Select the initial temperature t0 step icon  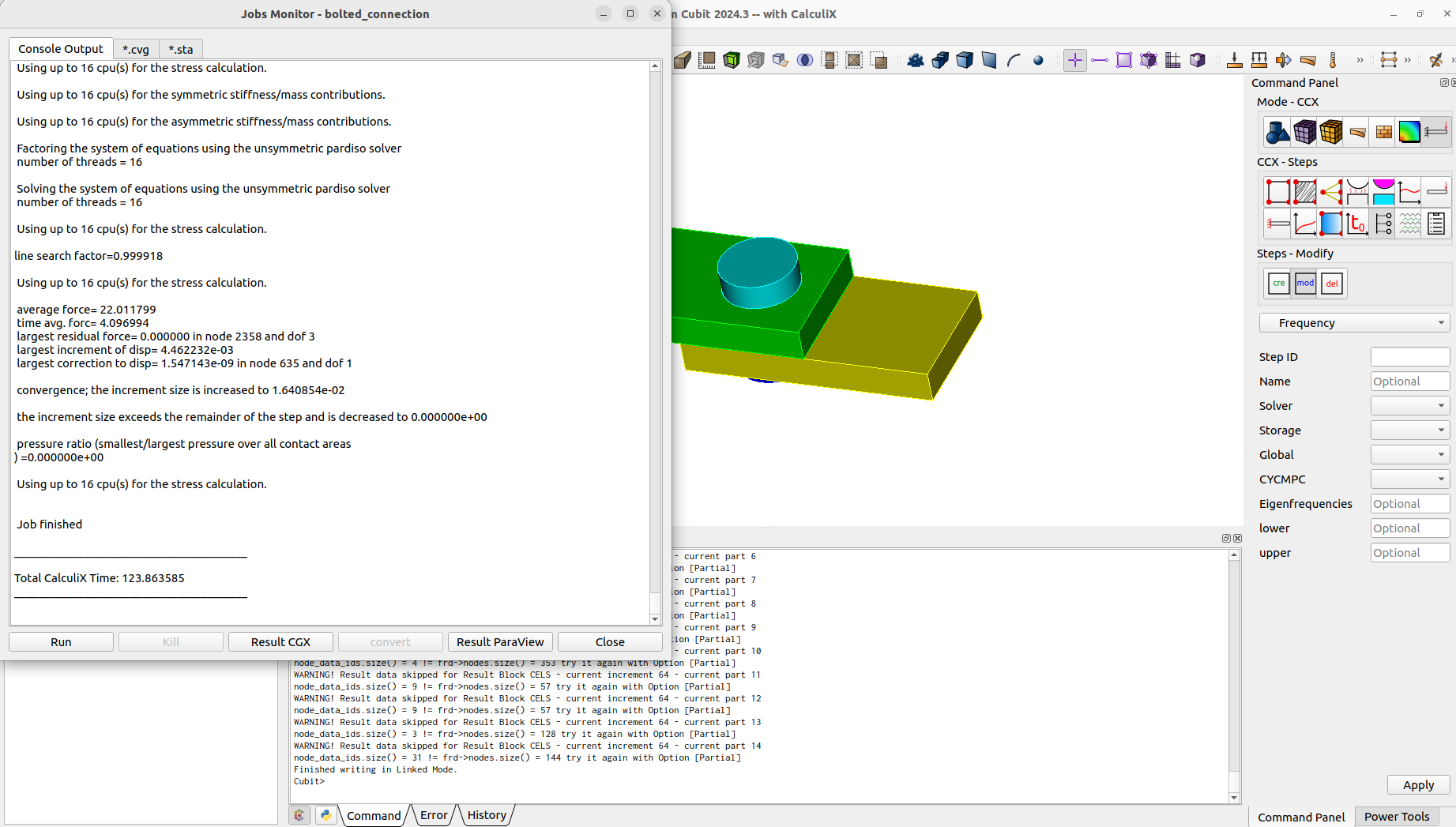point(1356,224)
